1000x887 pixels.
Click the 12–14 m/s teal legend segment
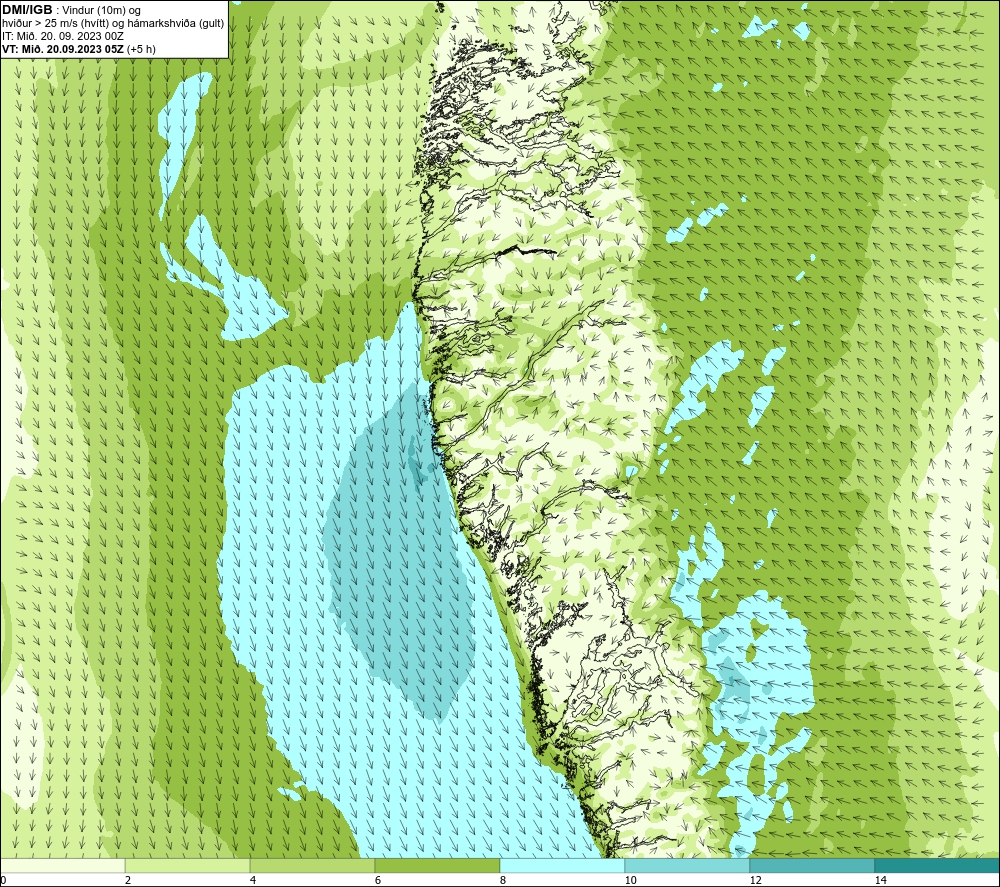click(x=812, y=865)
